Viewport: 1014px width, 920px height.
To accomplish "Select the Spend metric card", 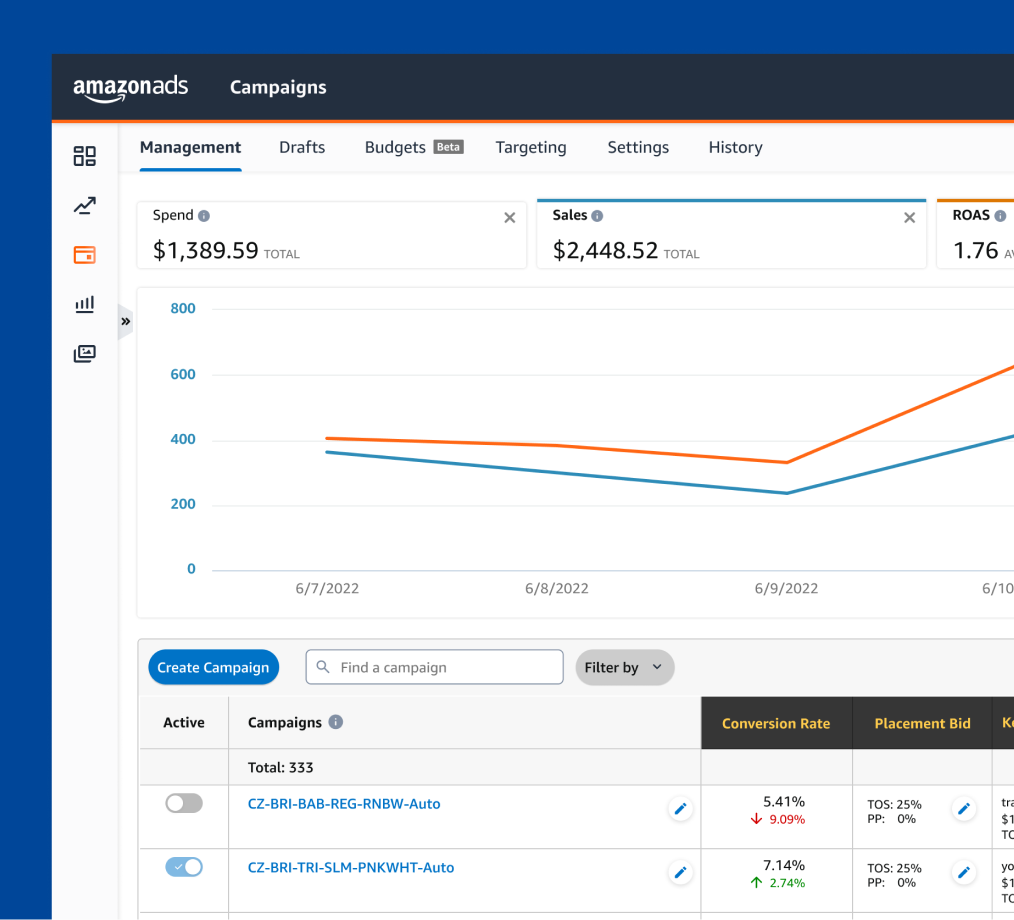I will (x=332, y=235).
